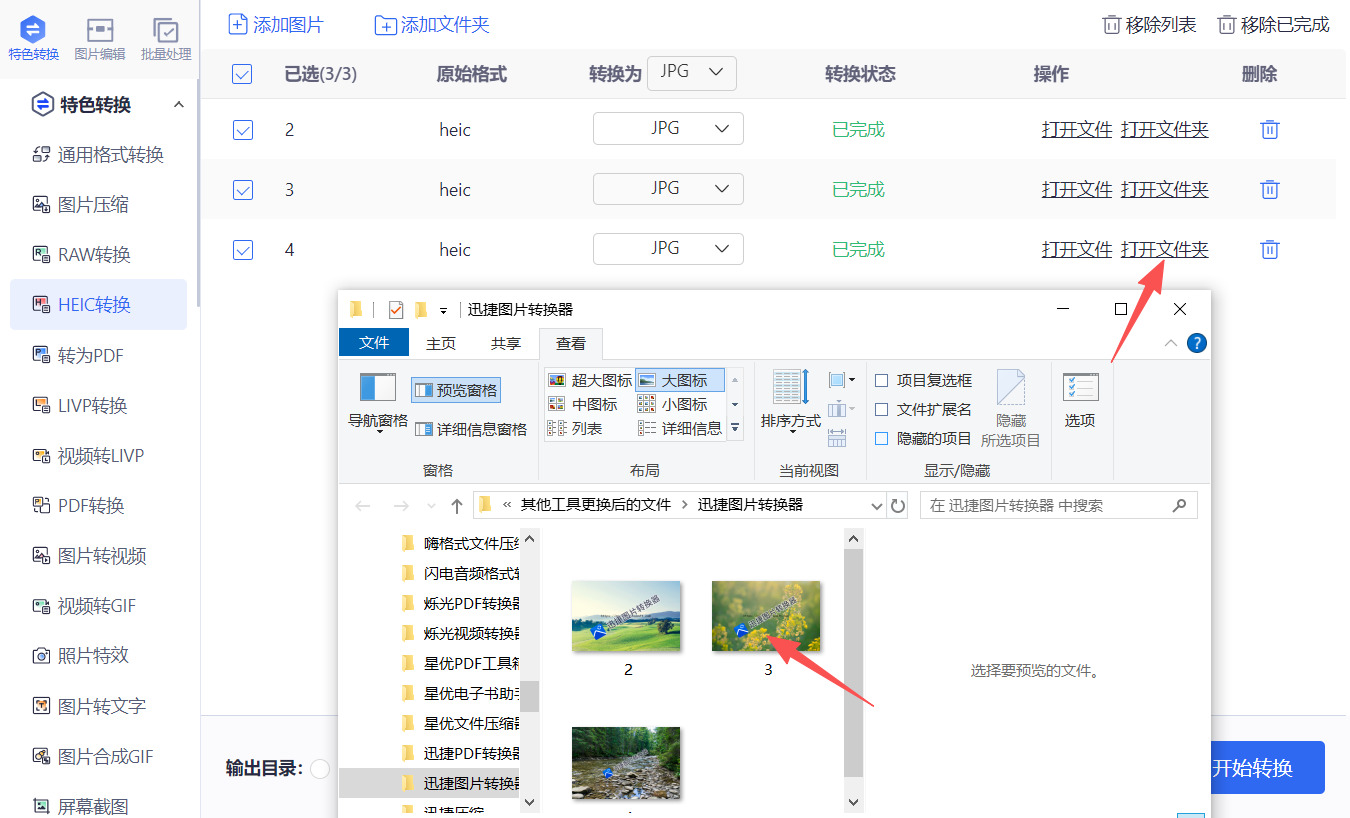This screenshot has width=1350, height=818.
Task: Open Explorer help question-mark icon
Action: 1197,343
